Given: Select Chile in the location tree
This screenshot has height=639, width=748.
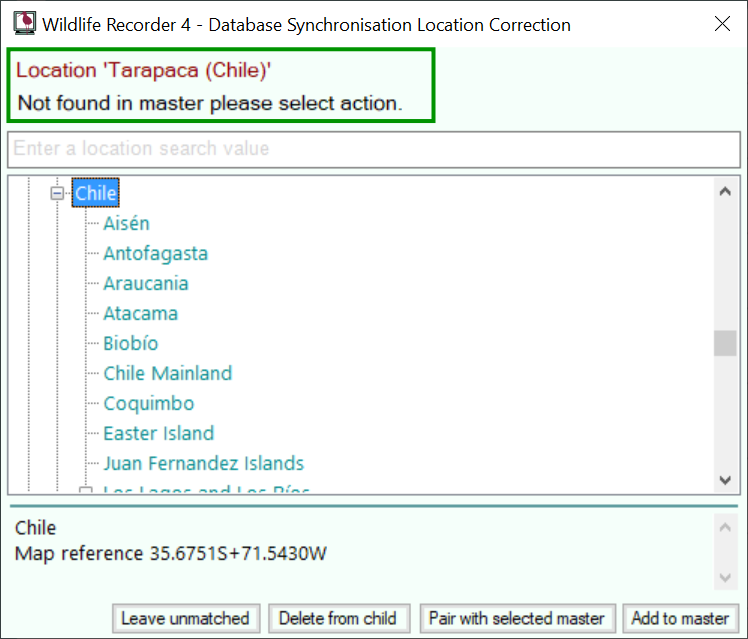Looking at the screenshot, I should click(95, 193).
